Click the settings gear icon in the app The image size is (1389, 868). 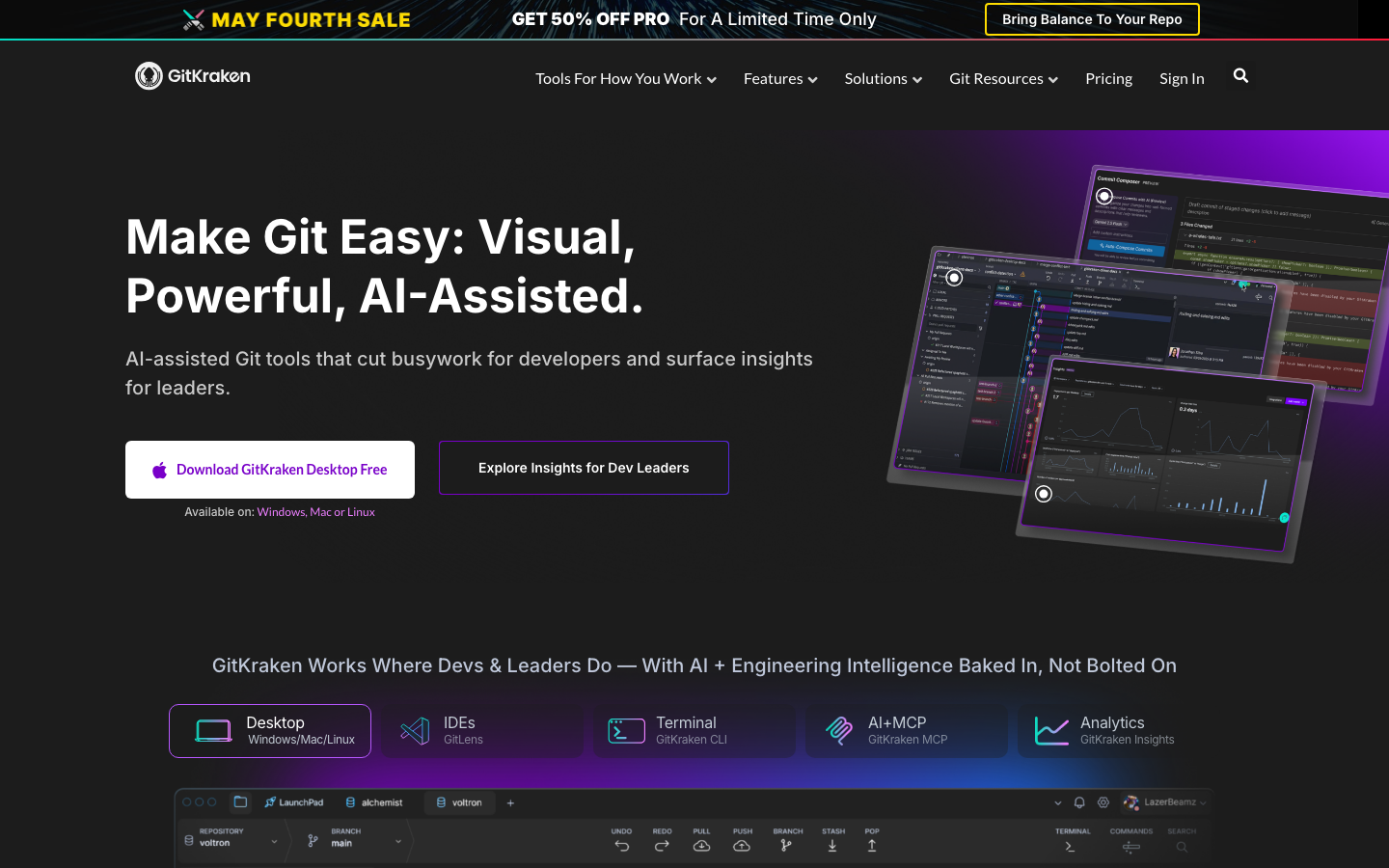(x=1103, y=802)
